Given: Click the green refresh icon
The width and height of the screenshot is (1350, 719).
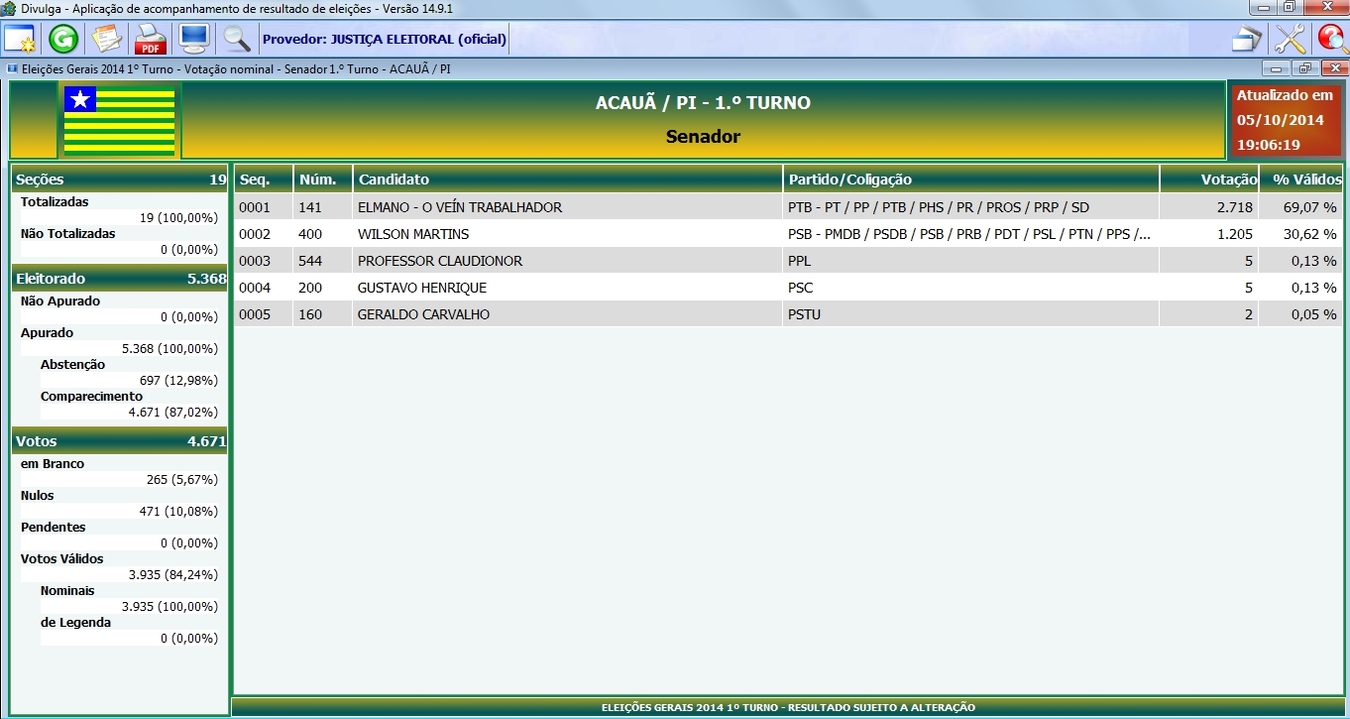Looking at the screenshot, I should 63,39.
